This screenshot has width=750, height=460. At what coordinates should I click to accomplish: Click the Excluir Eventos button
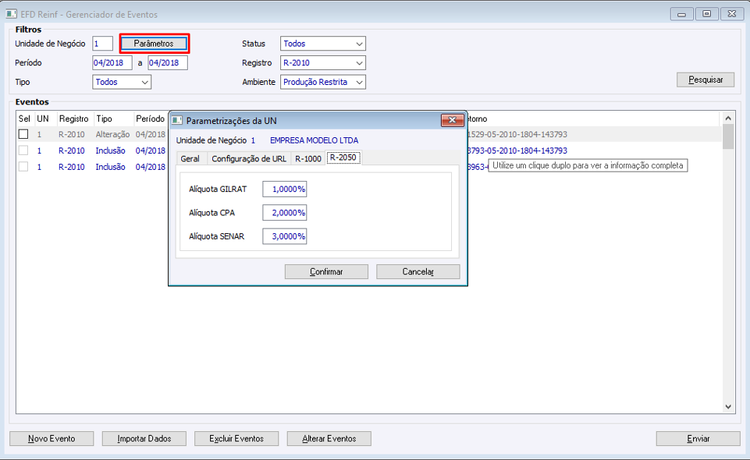point(236,438)
